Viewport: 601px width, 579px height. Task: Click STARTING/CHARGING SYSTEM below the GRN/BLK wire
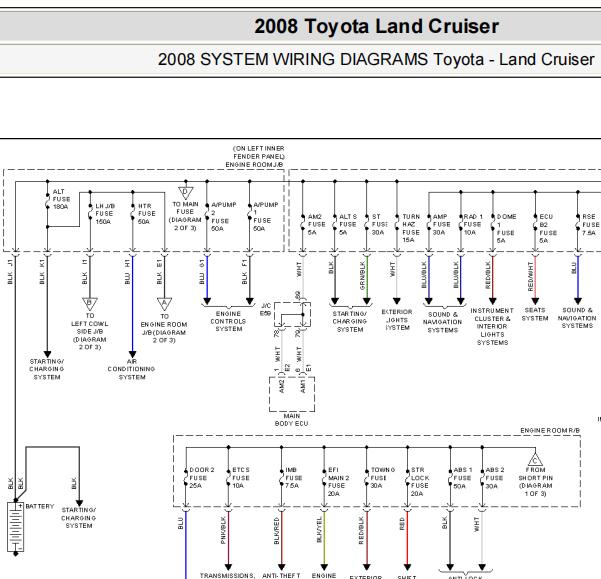[x=350, y=321]
